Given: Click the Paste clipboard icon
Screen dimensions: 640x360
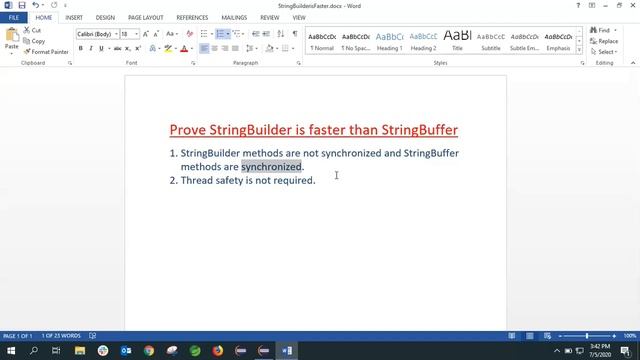Looking at the screenshot, I should [11, 36].
